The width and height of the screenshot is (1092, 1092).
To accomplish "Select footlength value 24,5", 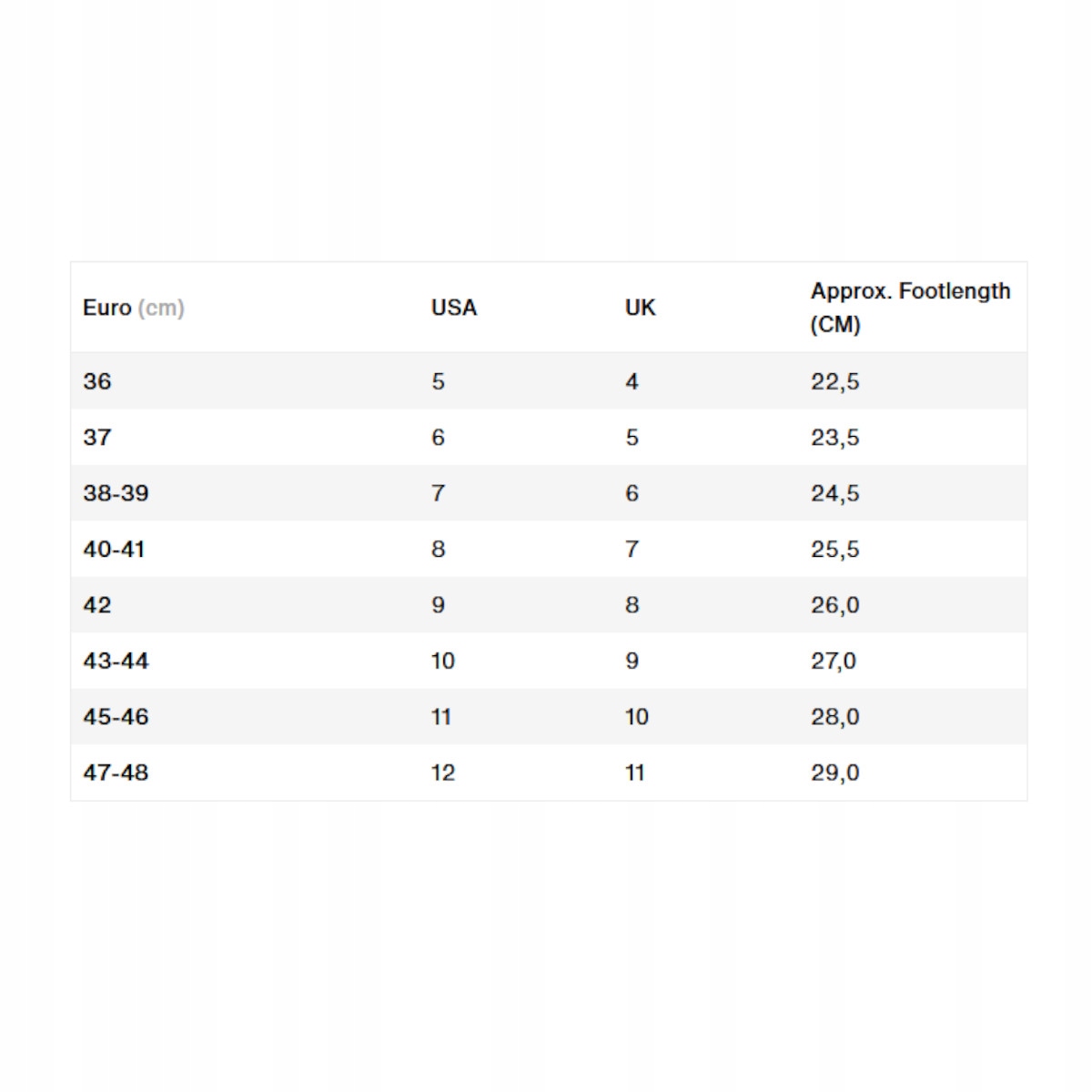I will click(834, 493).
